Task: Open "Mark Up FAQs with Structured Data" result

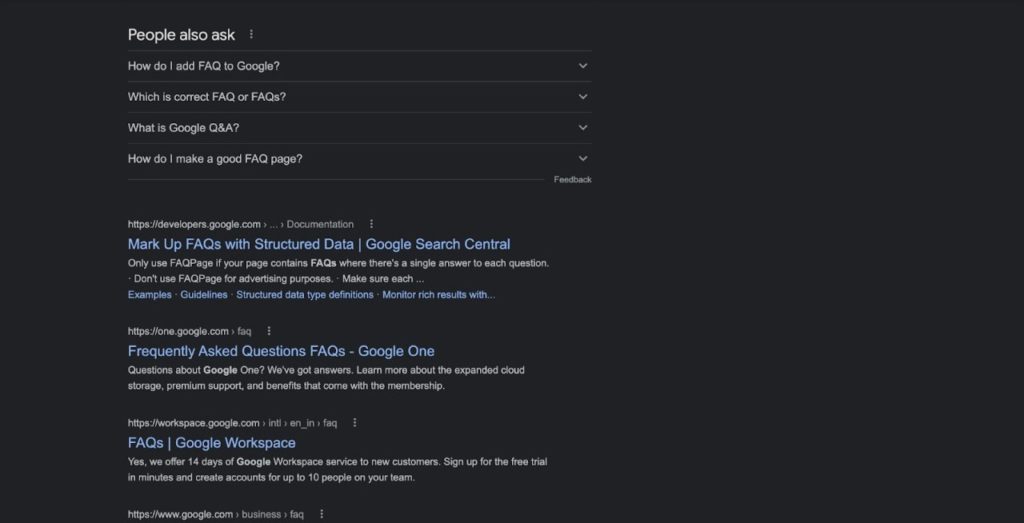Action: 319,244
